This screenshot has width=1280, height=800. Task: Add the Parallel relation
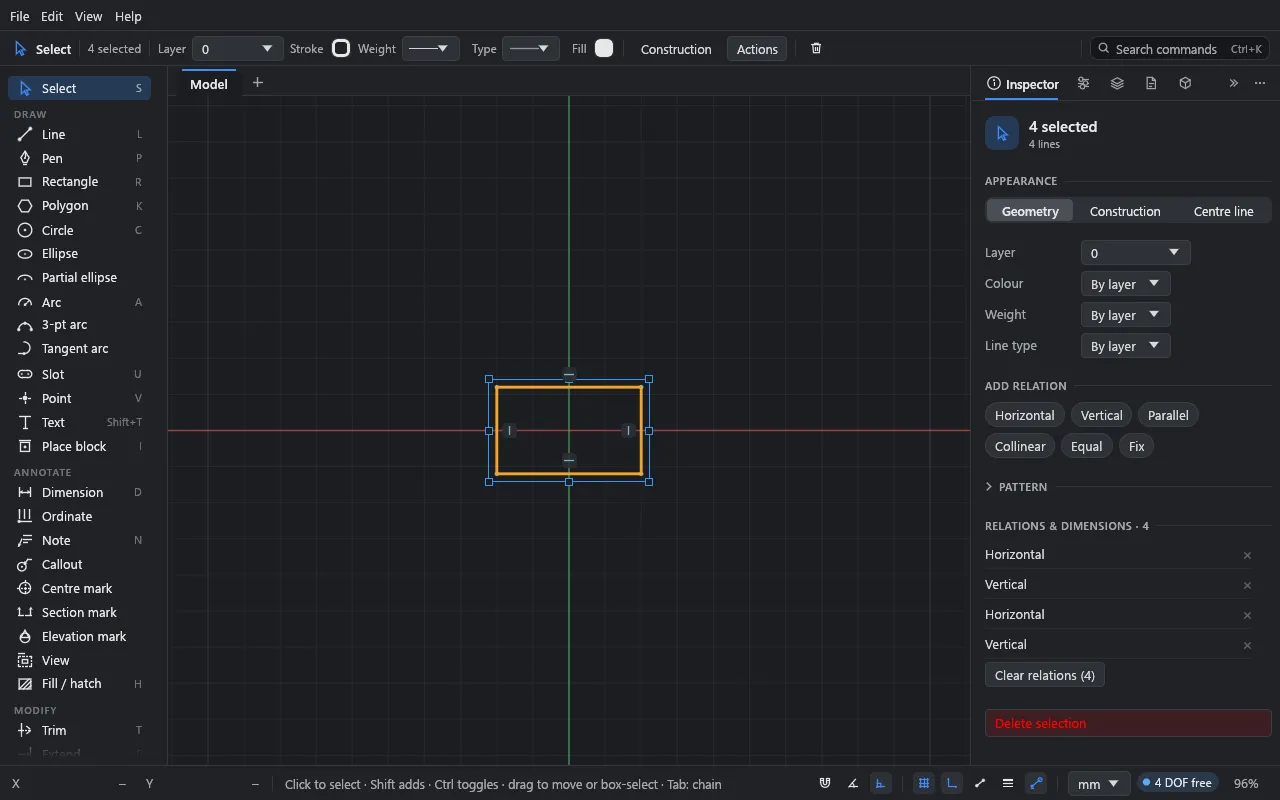click(1168, 415)
